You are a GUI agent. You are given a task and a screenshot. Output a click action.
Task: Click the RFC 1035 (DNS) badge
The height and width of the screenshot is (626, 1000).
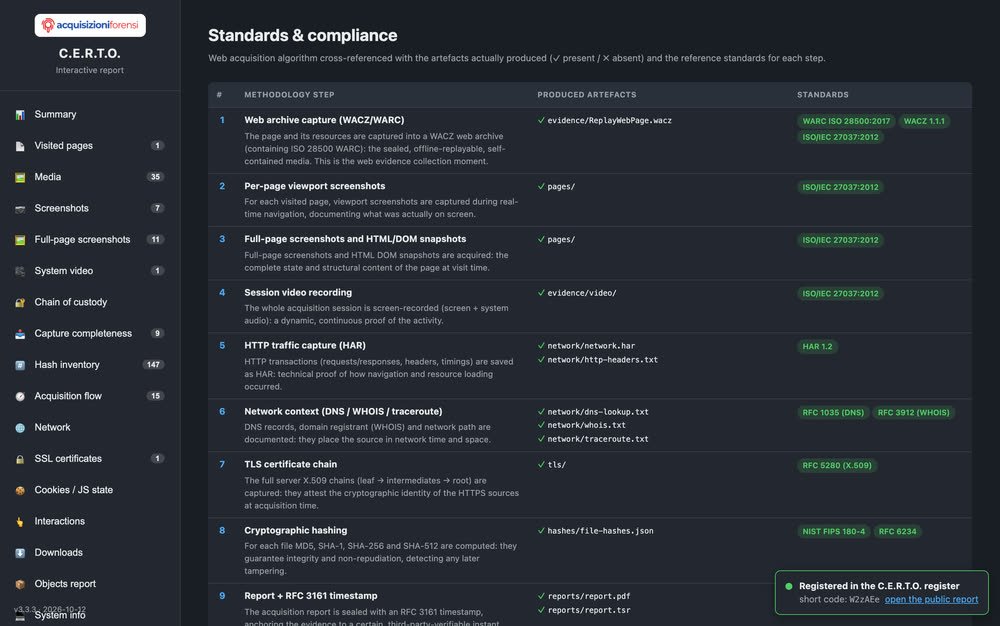pos(833,412)
